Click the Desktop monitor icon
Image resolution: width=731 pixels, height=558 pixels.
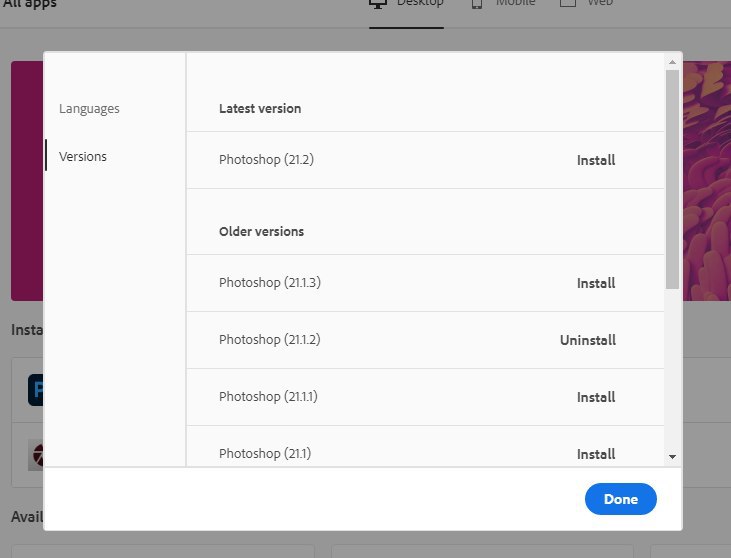tap(378, 4)
